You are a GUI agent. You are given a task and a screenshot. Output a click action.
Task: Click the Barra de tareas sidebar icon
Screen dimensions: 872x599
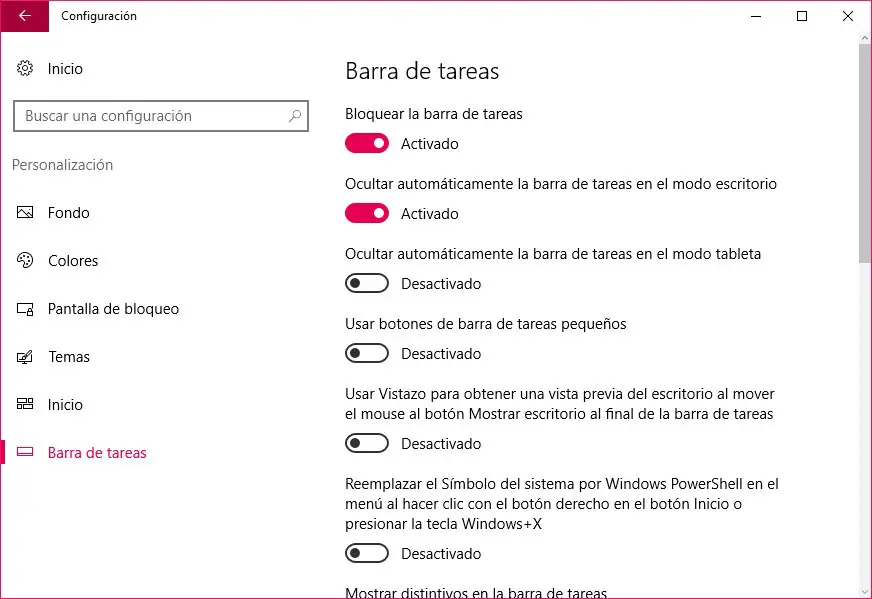26,453
